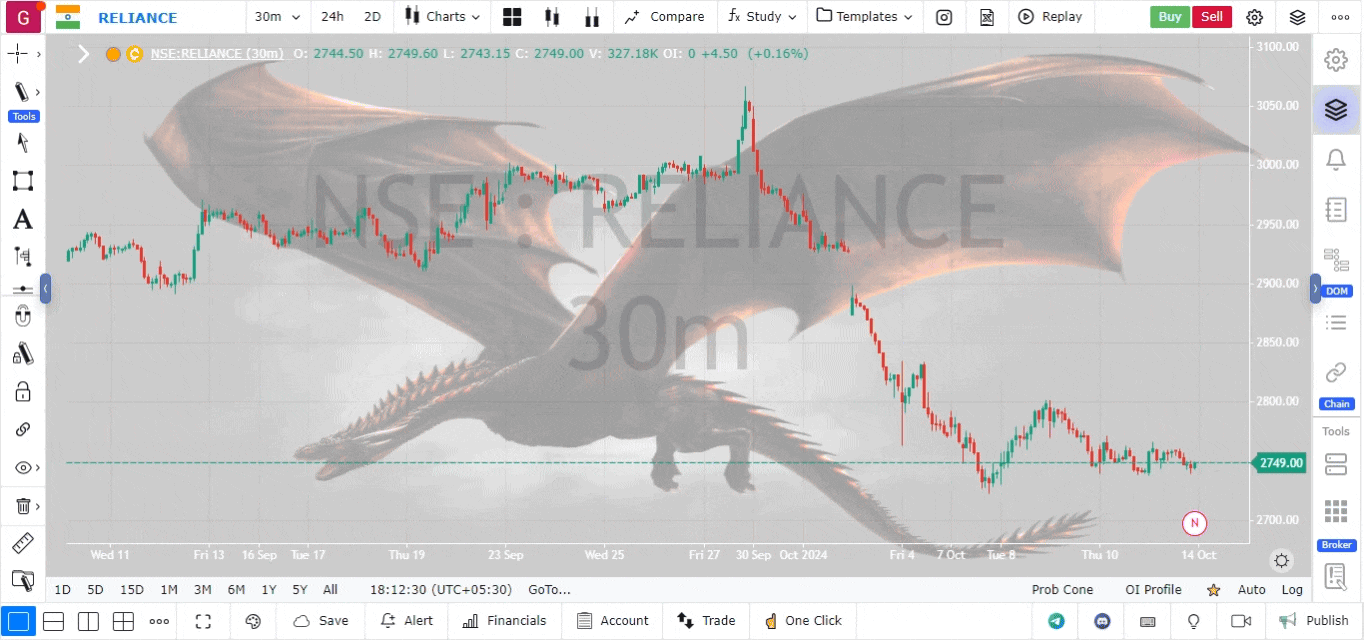1364x640 pixels.
Task: Open the alerts bell icon in right sidebar
Action: click(x=1335, y=159)
